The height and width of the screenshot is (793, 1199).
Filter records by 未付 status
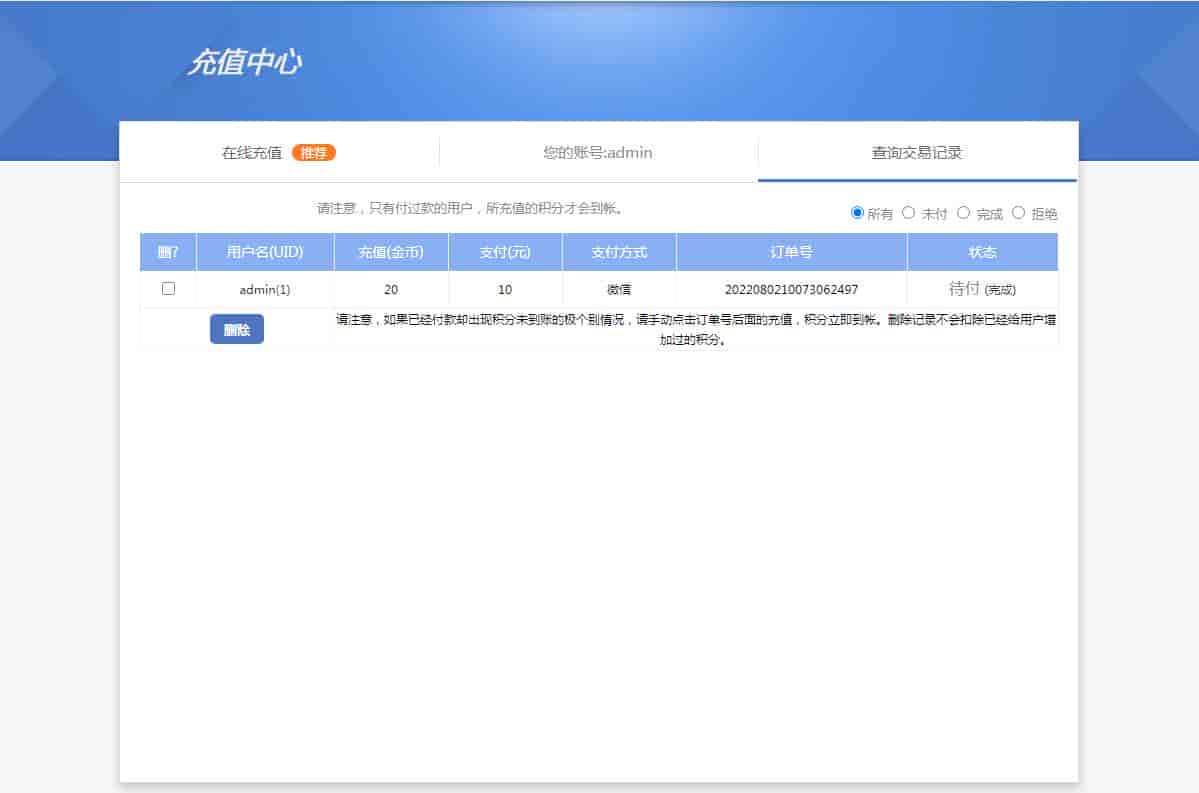point(909,213)
